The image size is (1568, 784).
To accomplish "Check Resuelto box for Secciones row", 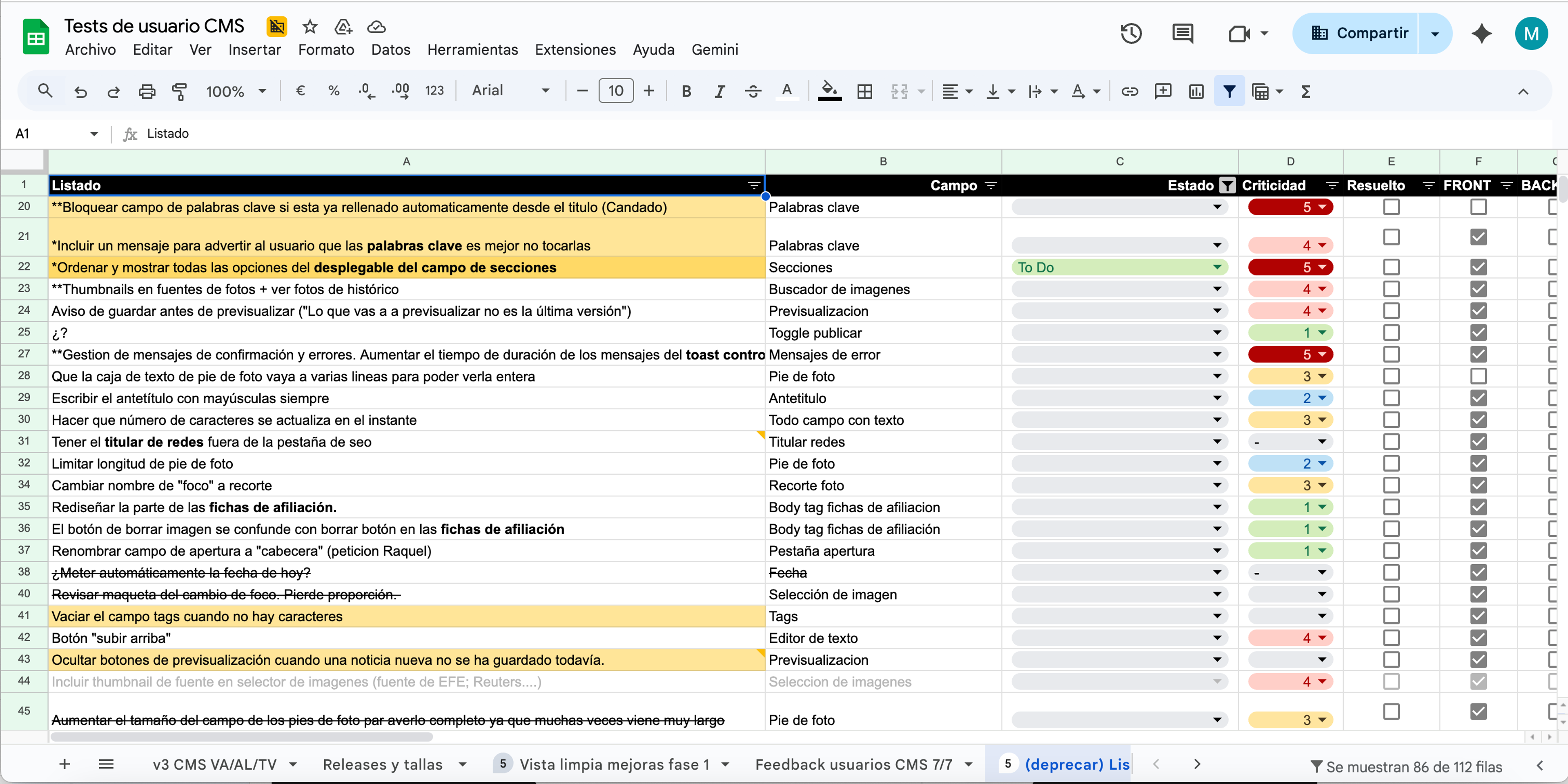I will [1391, 268].
